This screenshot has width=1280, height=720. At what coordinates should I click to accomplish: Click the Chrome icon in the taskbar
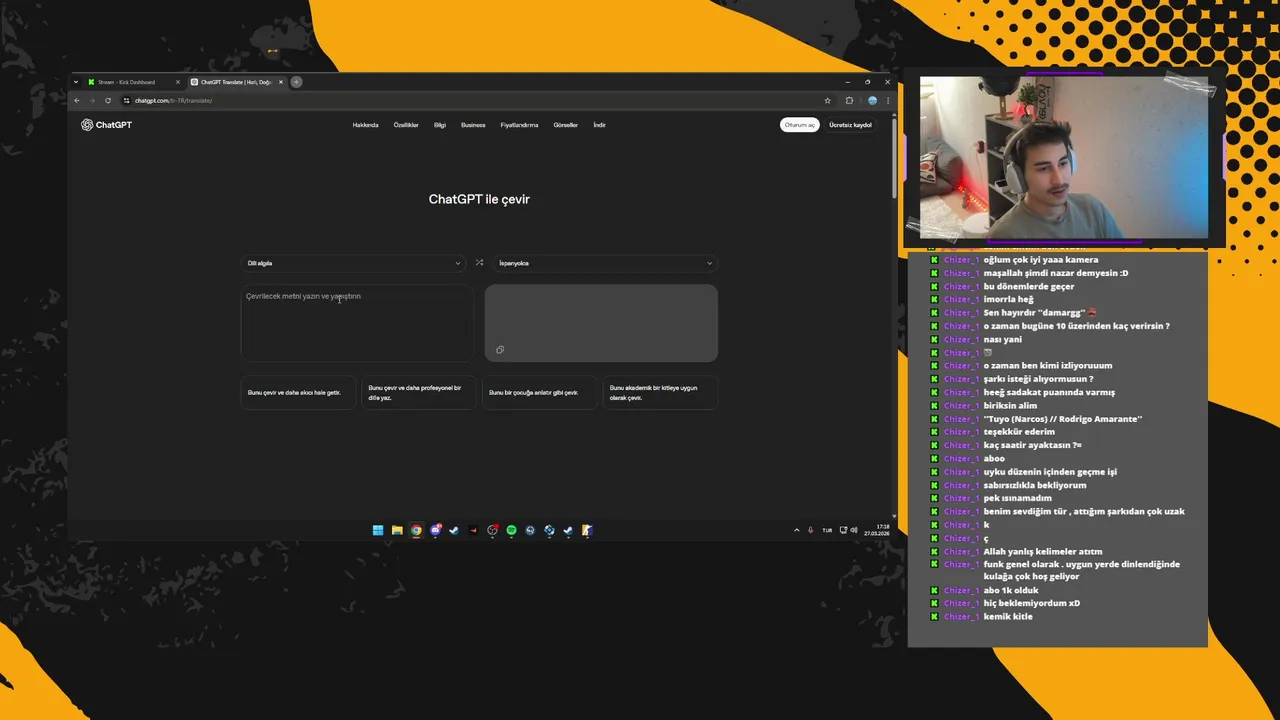[x=416, y=530]
